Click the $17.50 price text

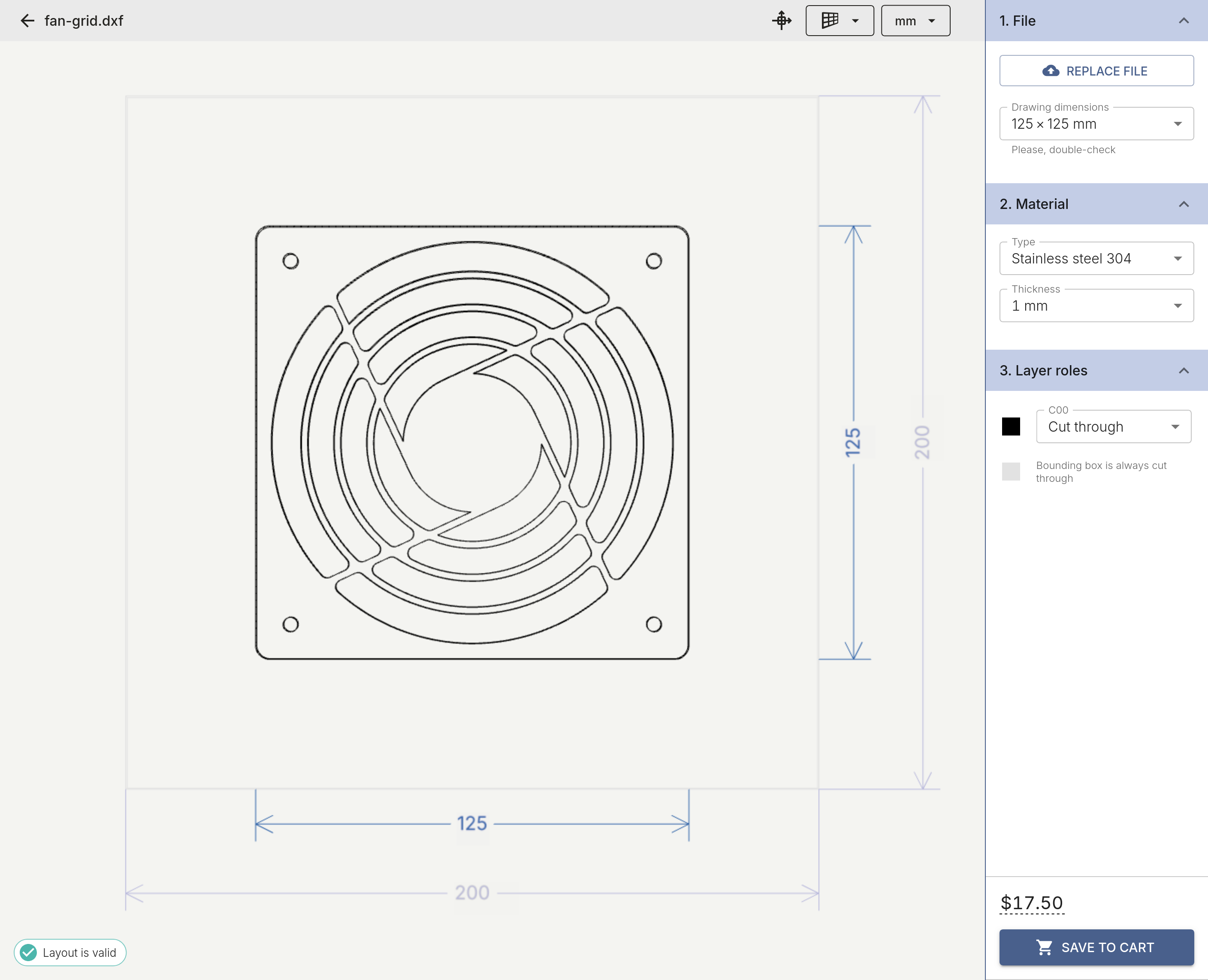click(x=1032, y=902)
